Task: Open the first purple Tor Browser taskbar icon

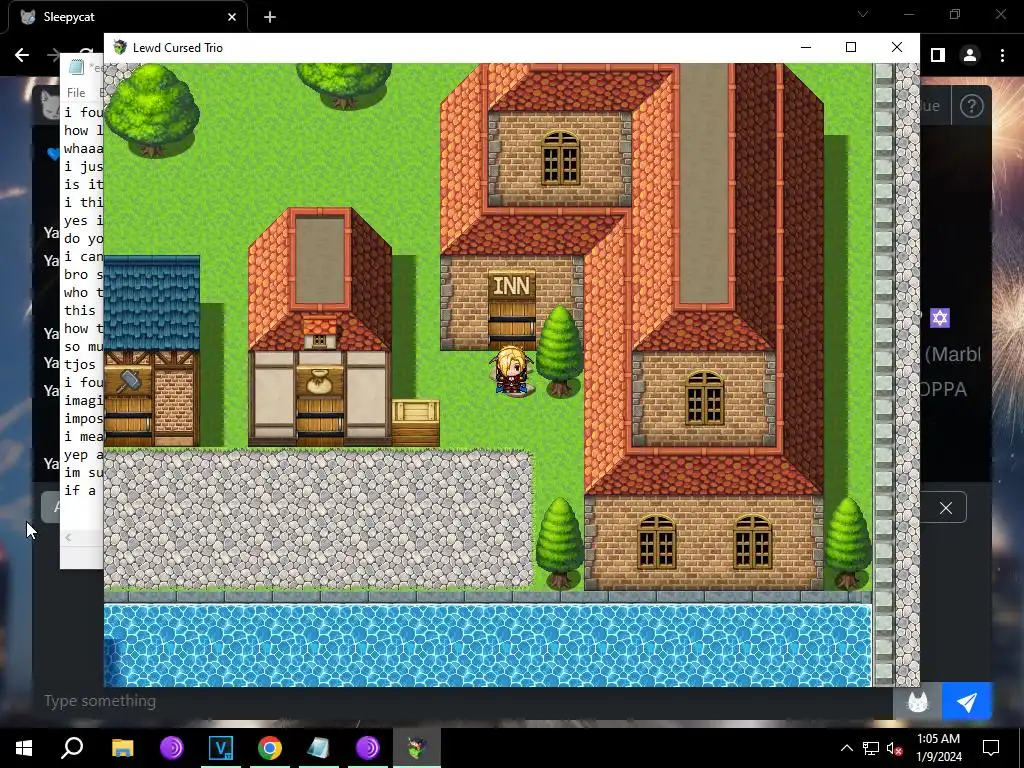Action: tap(172, 748)
